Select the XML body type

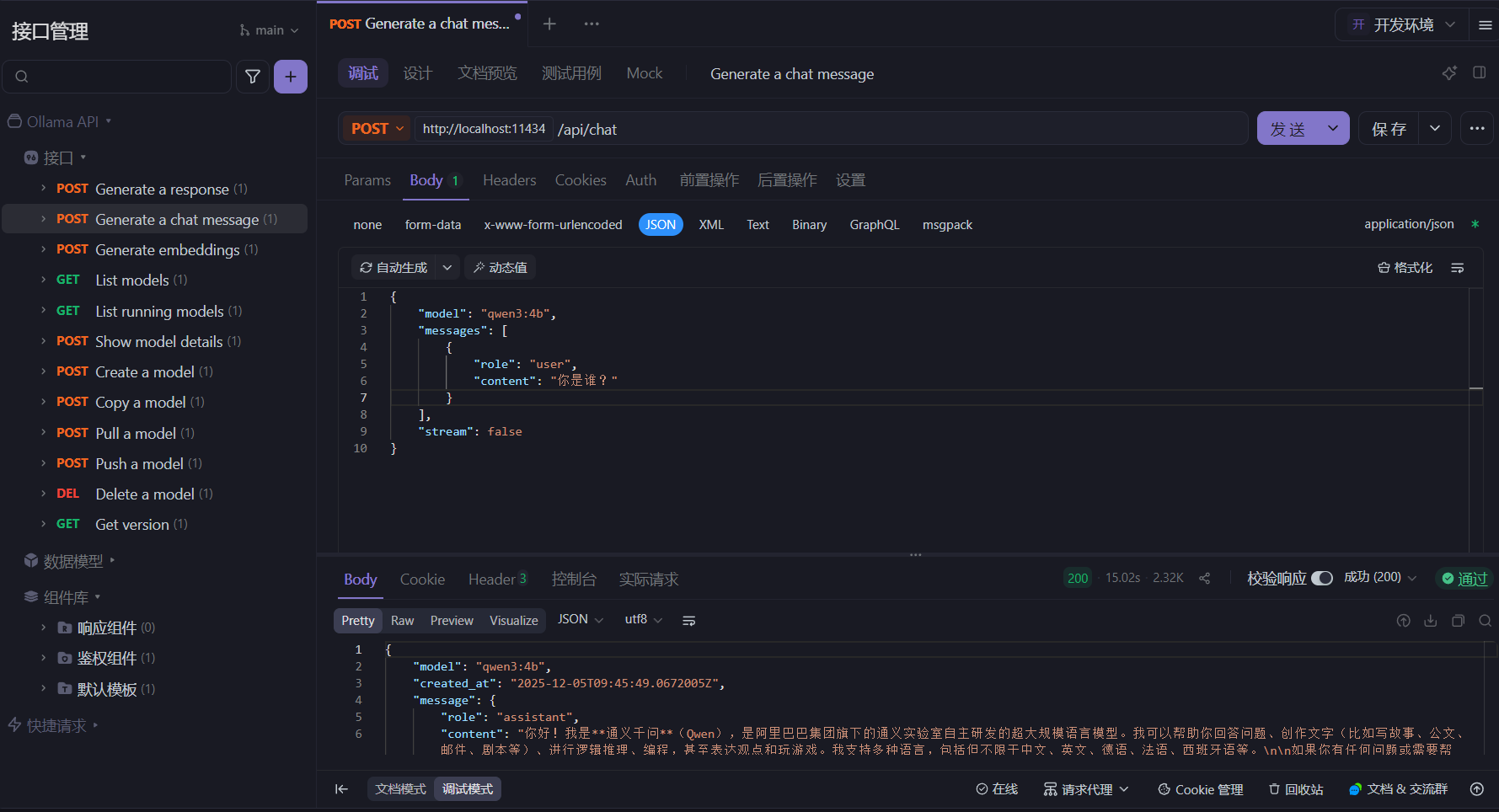[711, 225]
